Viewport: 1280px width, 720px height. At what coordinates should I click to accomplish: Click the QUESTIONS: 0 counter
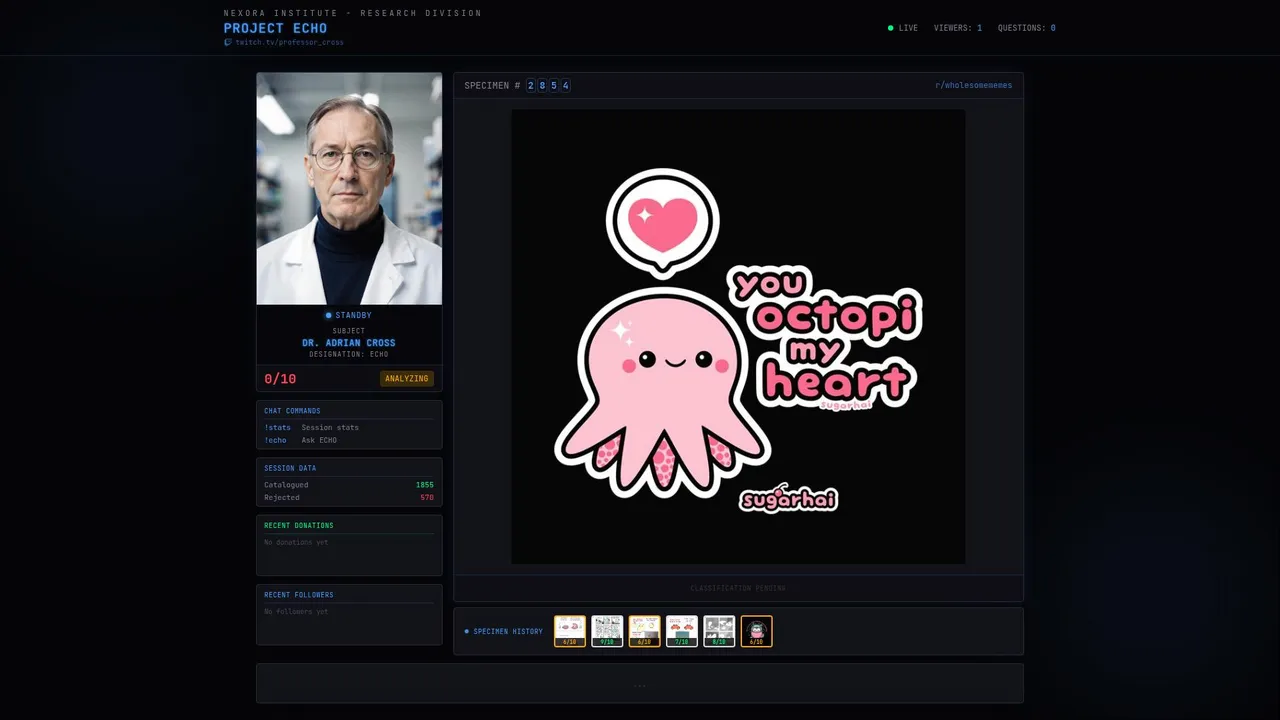pos(1026,28)
